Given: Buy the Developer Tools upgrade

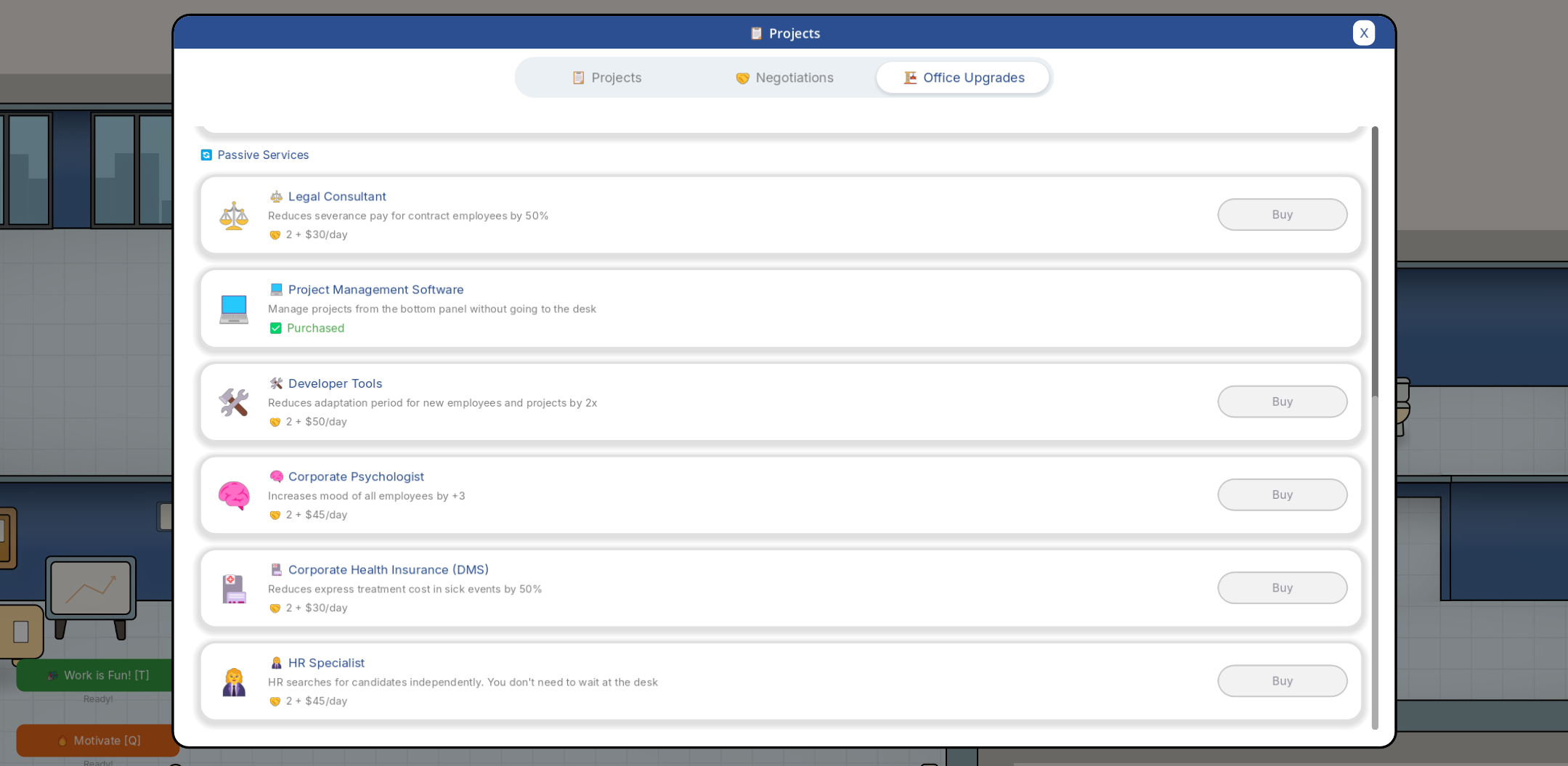Looking at the screenshot, I should (x=1282, y=402).
